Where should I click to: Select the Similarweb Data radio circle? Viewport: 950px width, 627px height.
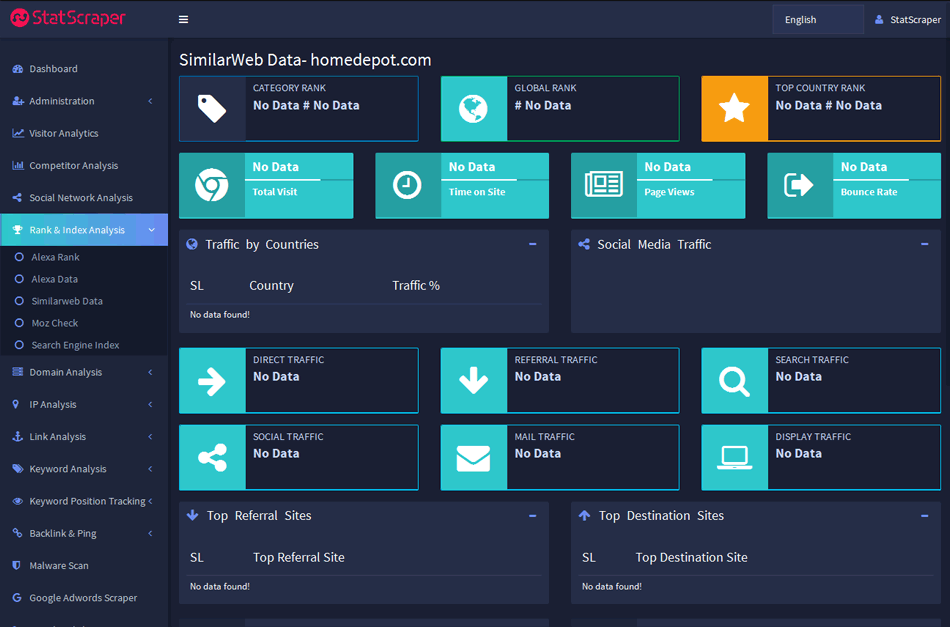coord(19,301)
